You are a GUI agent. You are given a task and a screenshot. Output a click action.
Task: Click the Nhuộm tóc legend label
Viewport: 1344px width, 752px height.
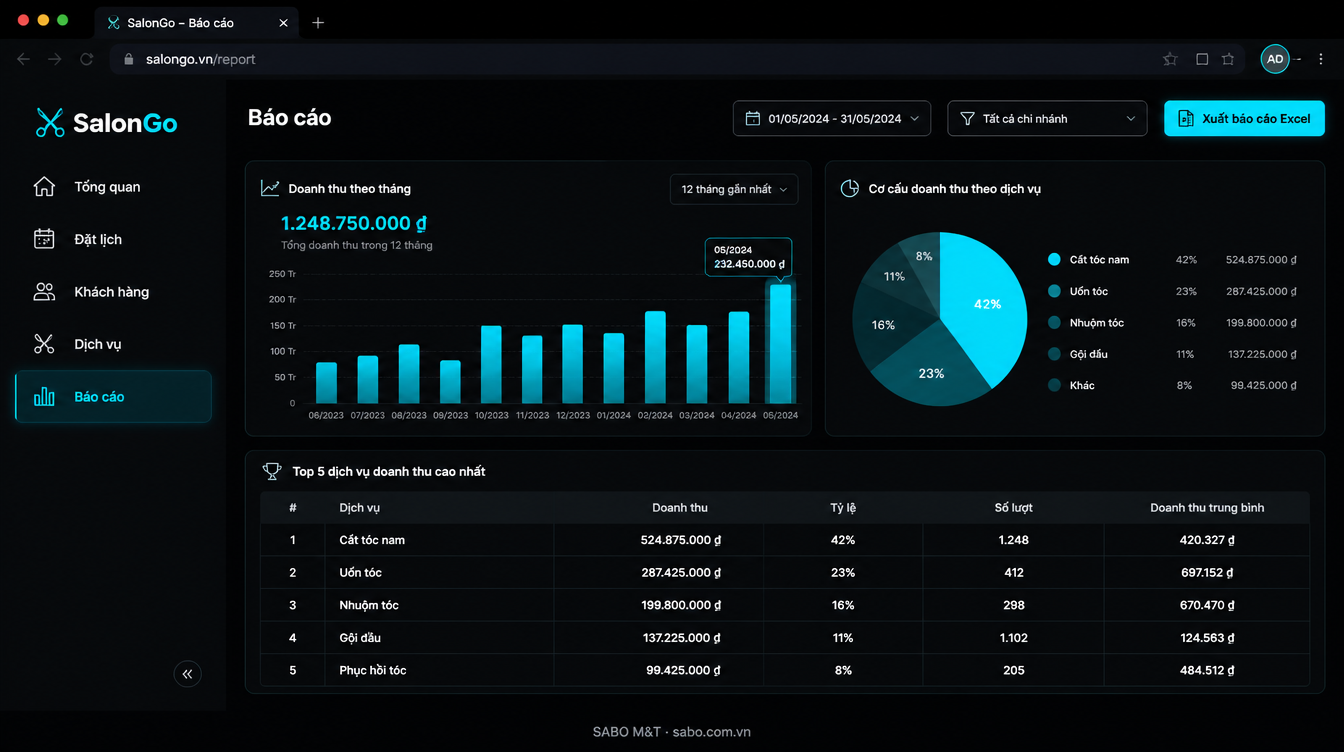click(1097, 323)
